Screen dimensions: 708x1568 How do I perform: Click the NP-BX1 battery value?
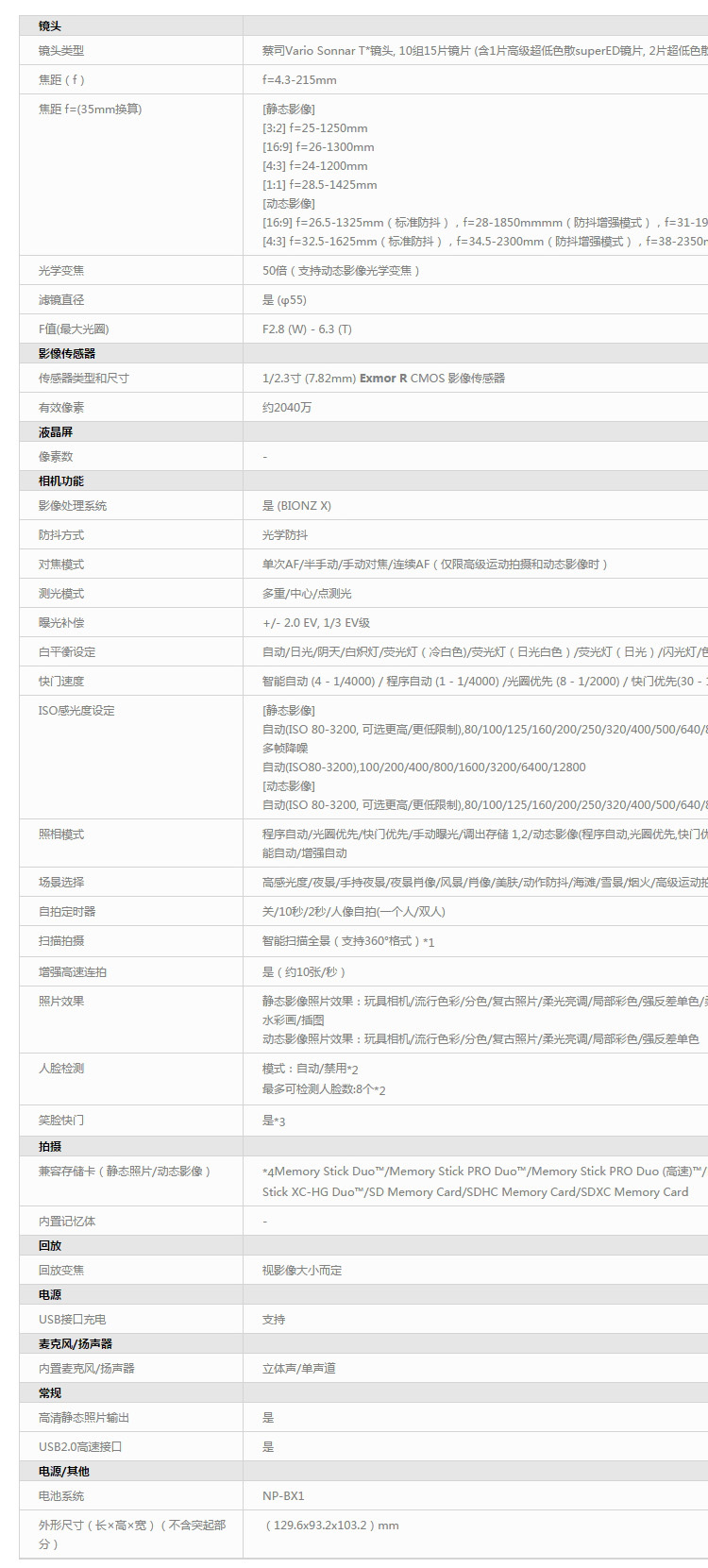coord(283,1496)
